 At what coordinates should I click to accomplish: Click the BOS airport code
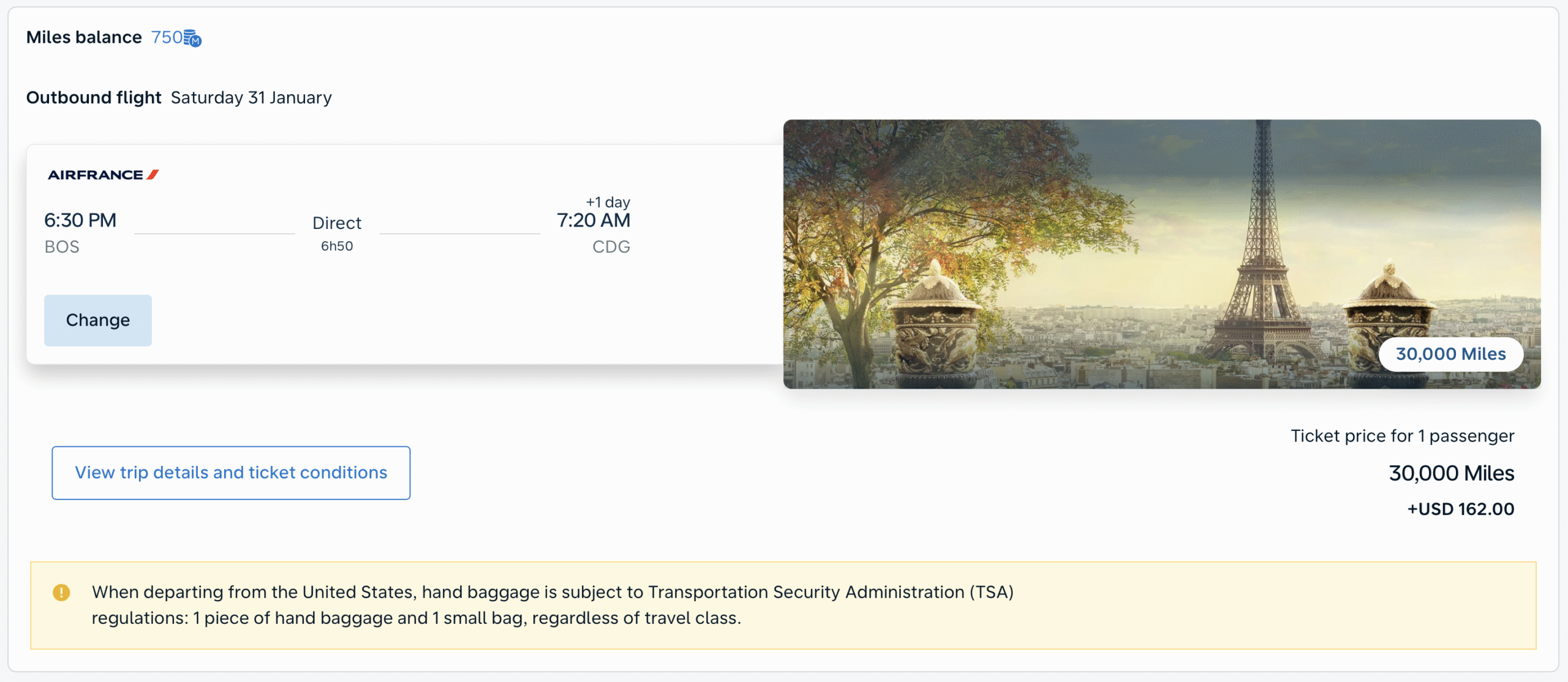[x=62, y=247]
